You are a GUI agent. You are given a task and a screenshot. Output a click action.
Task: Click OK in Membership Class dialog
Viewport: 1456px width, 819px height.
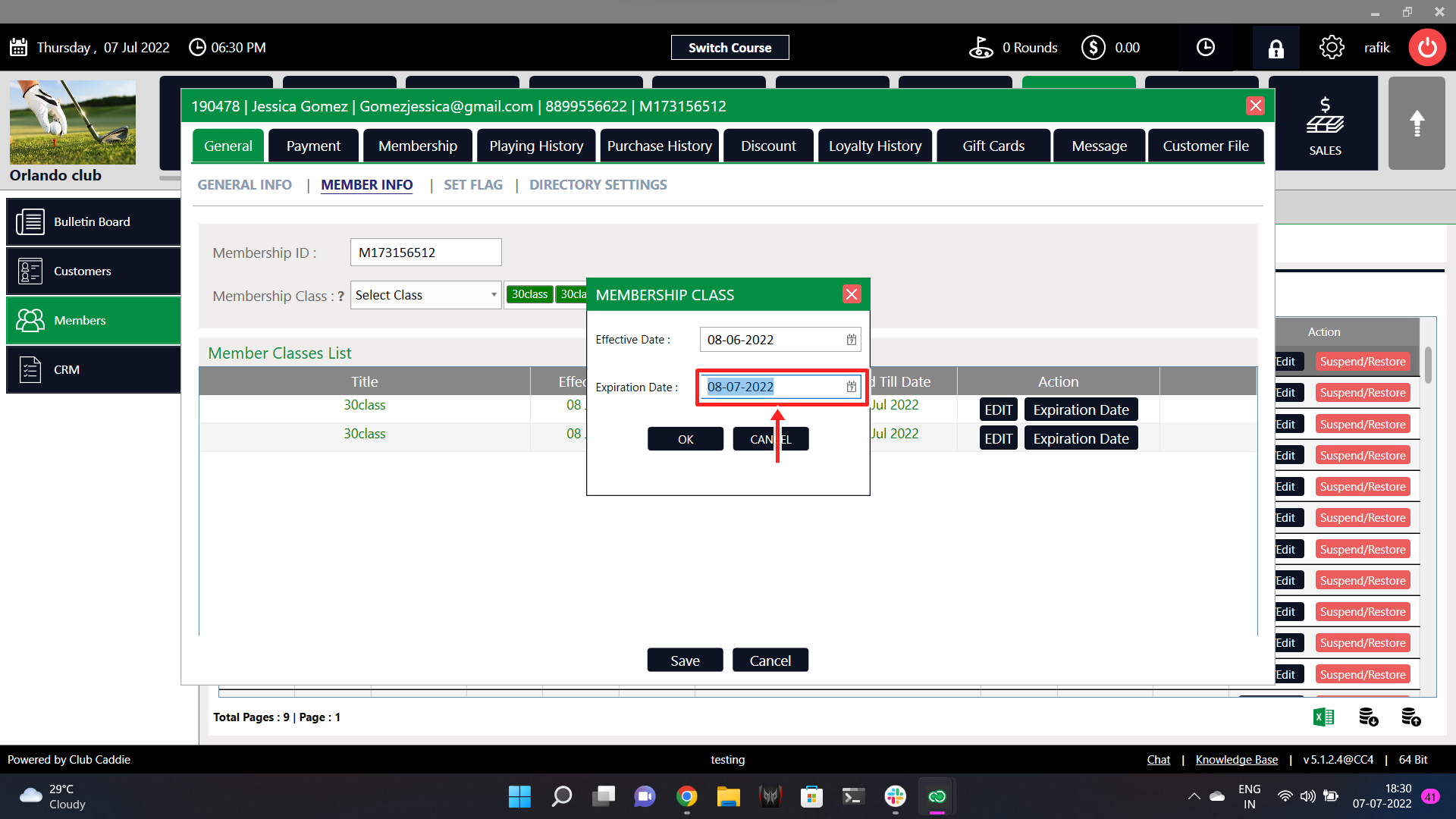pyautogui.click(x=685, y=439)
